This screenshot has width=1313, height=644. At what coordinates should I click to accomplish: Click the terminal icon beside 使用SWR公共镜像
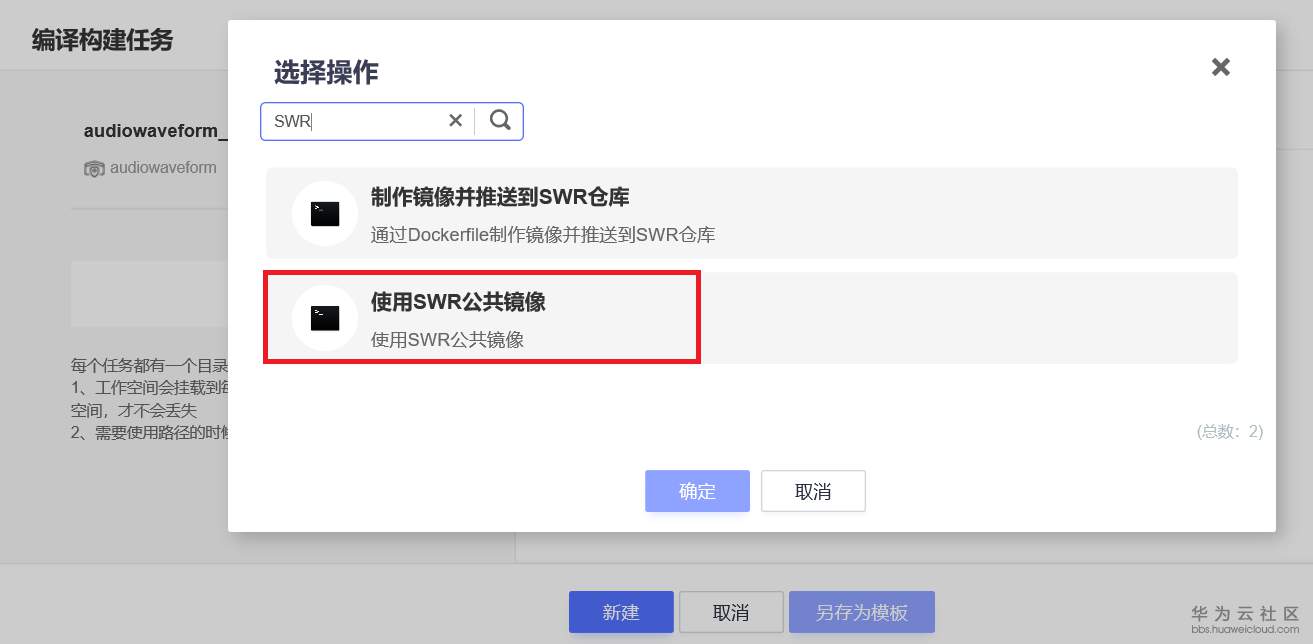(324, 317)
